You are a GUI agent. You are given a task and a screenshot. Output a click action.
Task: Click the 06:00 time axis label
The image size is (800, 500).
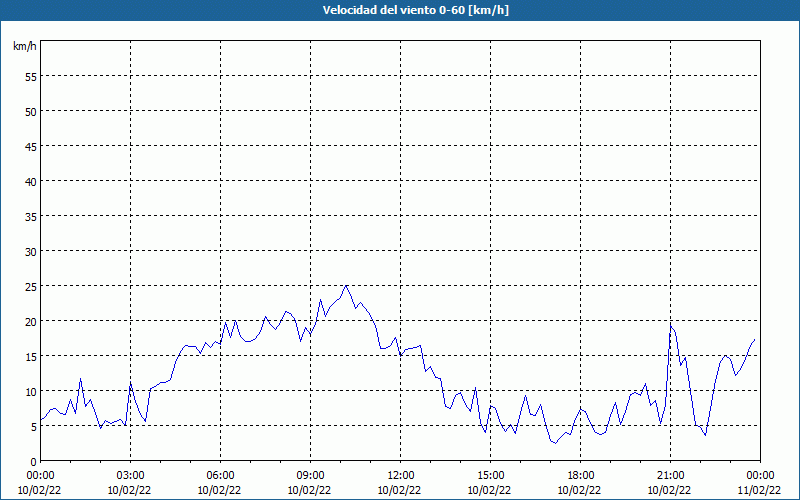(220, 475)
